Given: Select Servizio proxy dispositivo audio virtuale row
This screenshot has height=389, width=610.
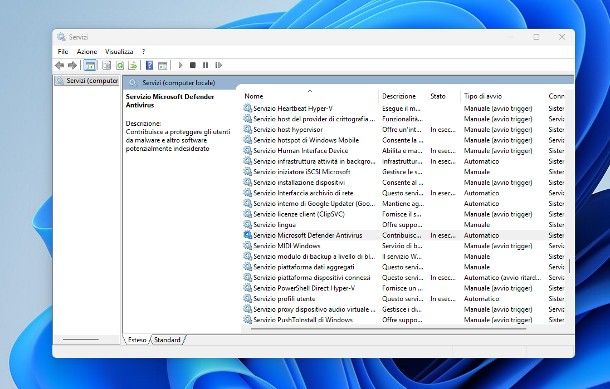Looking at the screenshot, I should coord(403,309).
